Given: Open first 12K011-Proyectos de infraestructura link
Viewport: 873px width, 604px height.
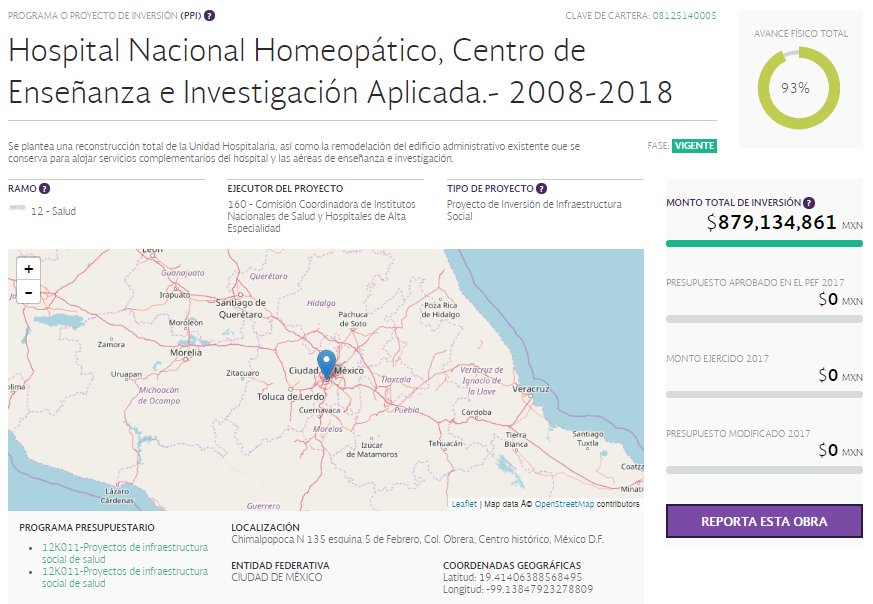Looking at the screenshot, I should tap(125, 553).
